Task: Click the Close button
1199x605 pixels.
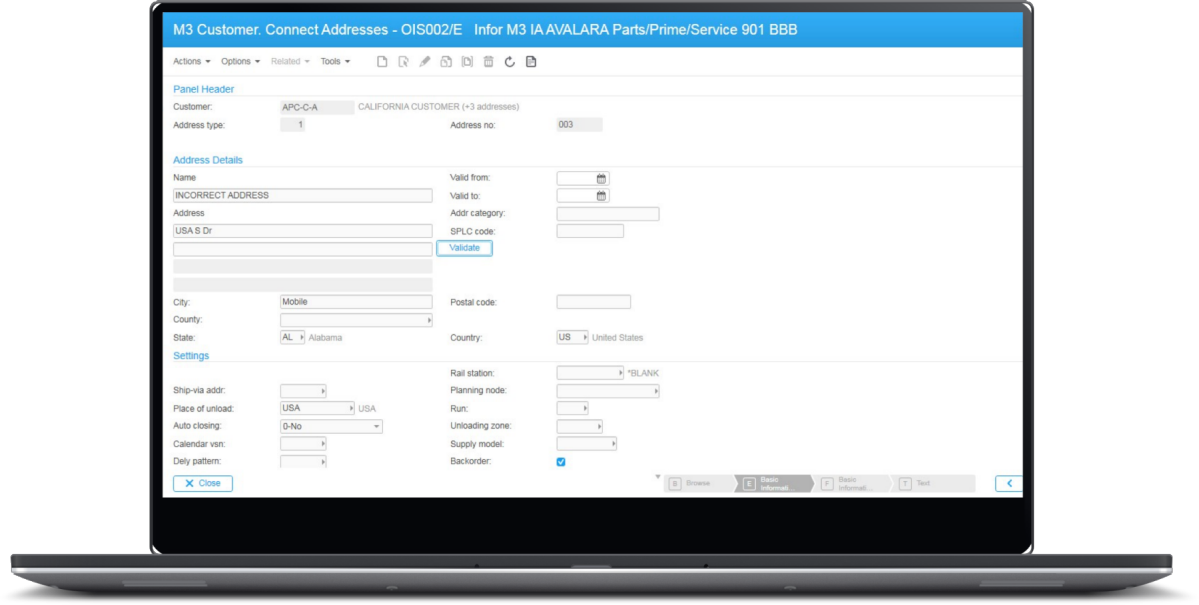Action: 203,483
